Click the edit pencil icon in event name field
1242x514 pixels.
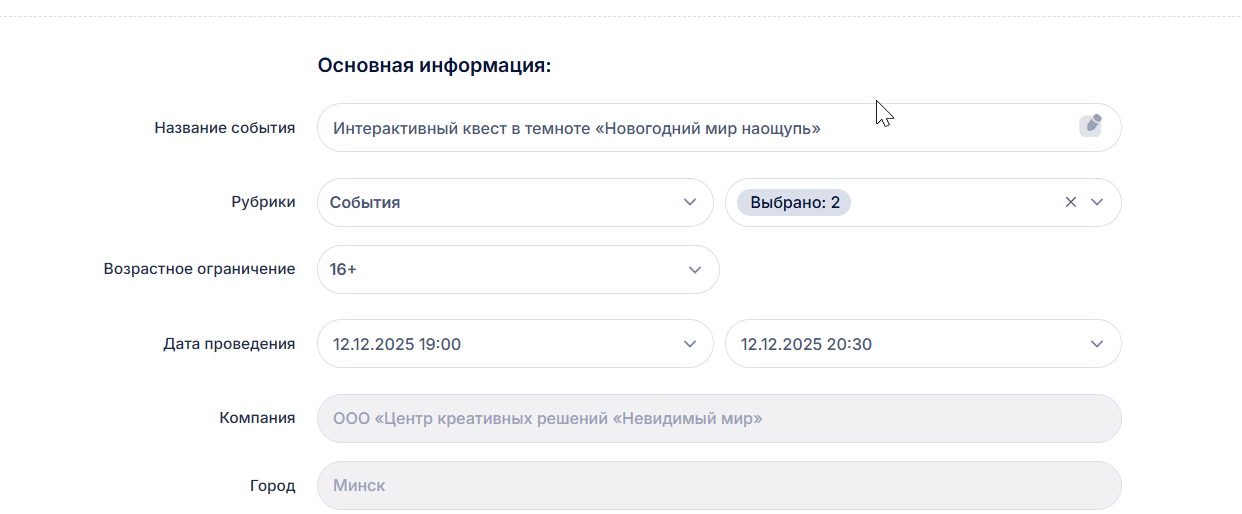tap(1090, 126)
